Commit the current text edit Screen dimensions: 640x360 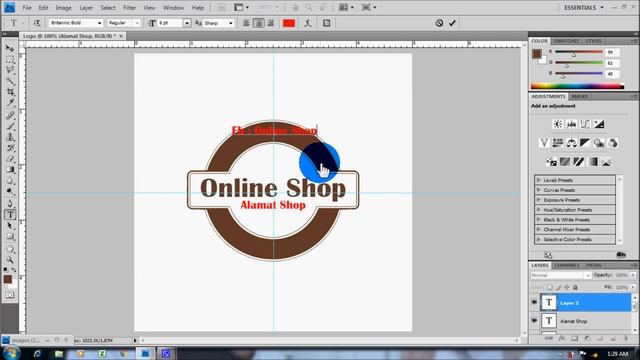452,23
